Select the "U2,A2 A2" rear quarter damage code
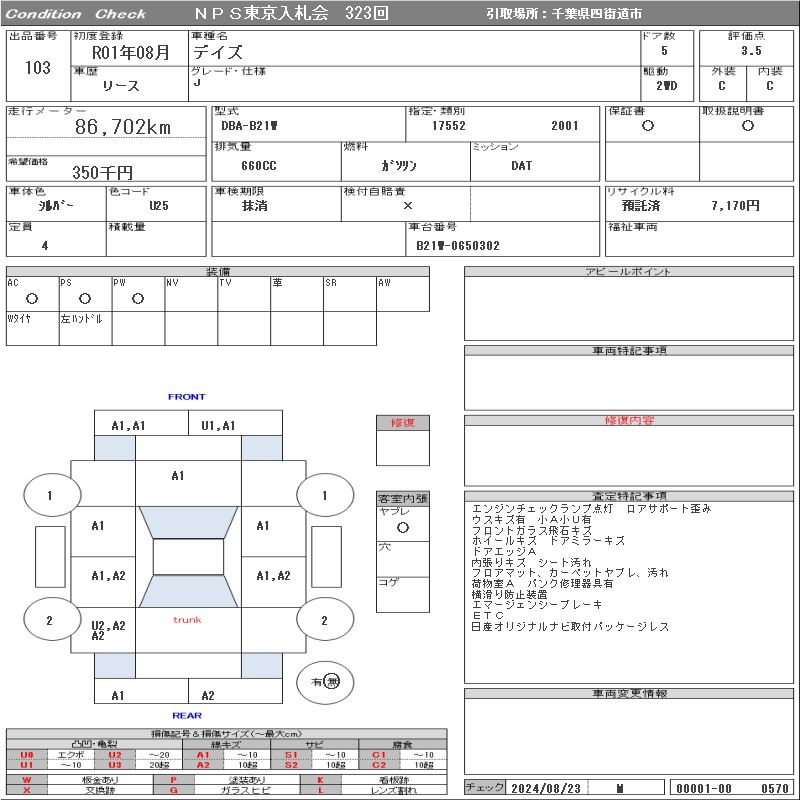The height and width of the screenshot is (800, 800). pos(108,631)
